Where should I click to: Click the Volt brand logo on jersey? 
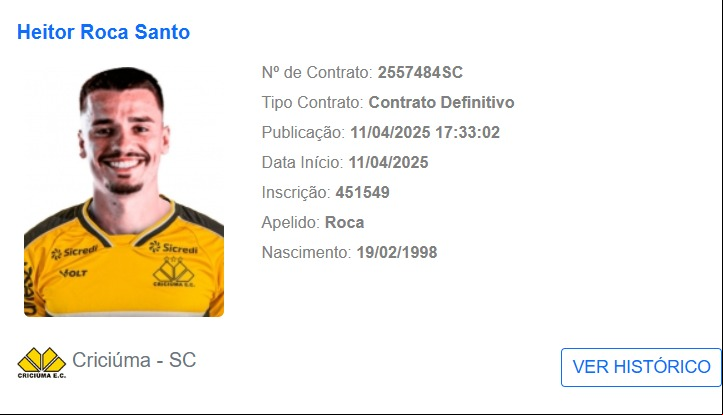coord(73,273)
